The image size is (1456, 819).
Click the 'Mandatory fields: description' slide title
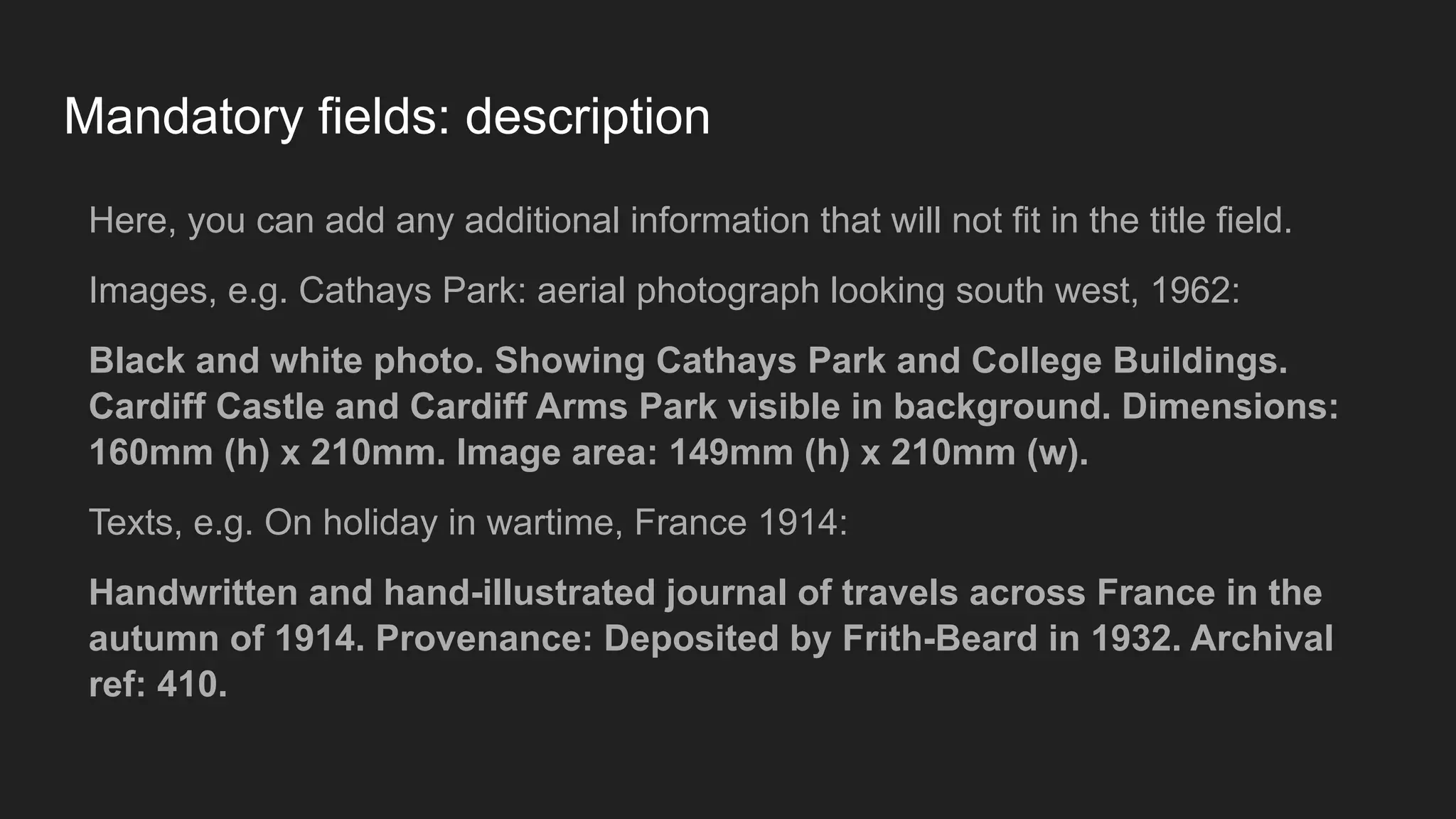pyautogui.click(x=387, y=116)
